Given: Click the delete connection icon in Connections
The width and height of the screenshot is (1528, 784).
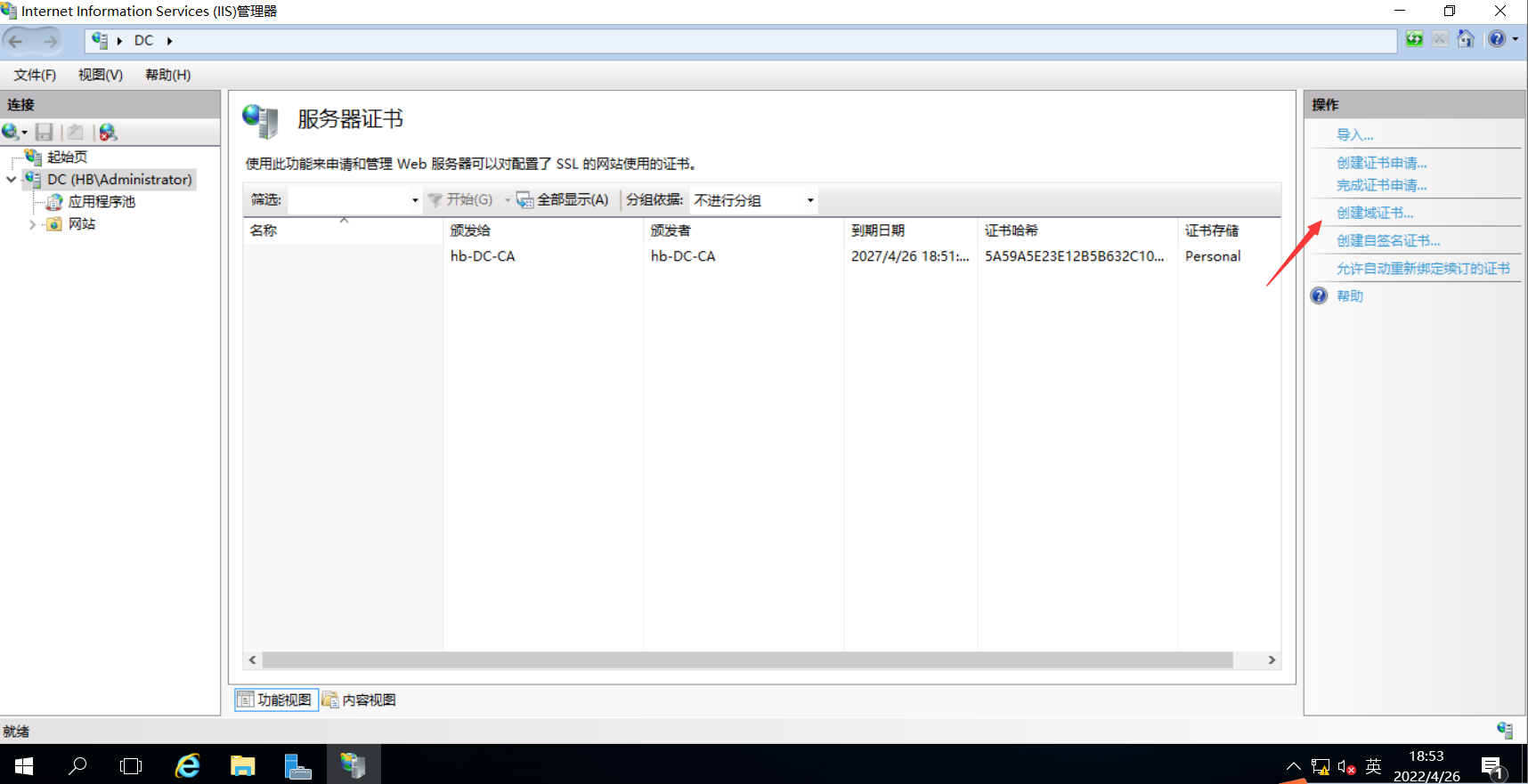Looking at the screenshot, I should (x=108, y=133).
